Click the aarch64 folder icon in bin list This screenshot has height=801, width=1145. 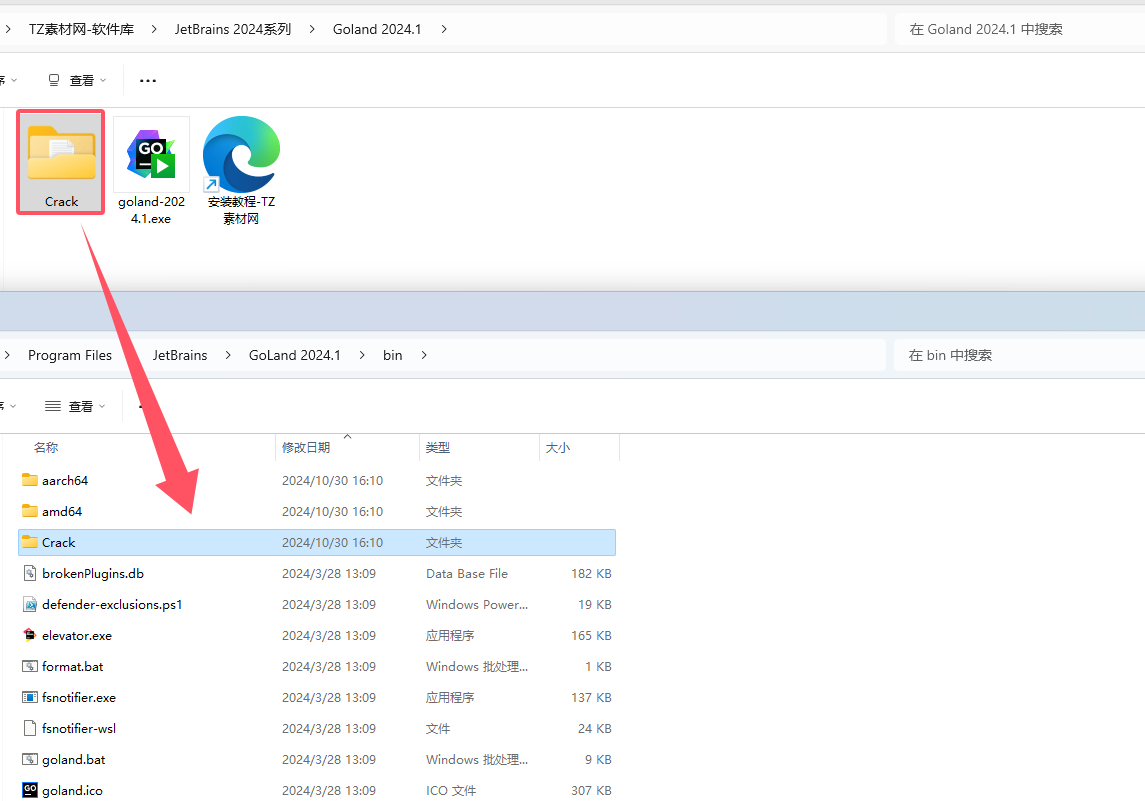click(30, 480)
